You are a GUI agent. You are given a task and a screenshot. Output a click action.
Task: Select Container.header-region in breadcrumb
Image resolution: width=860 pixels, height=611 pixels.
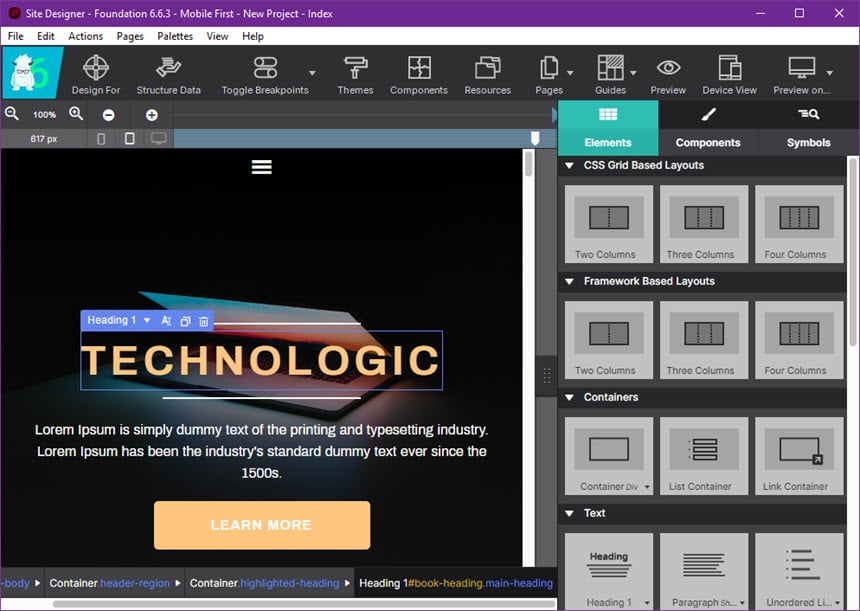pos(109,583)
